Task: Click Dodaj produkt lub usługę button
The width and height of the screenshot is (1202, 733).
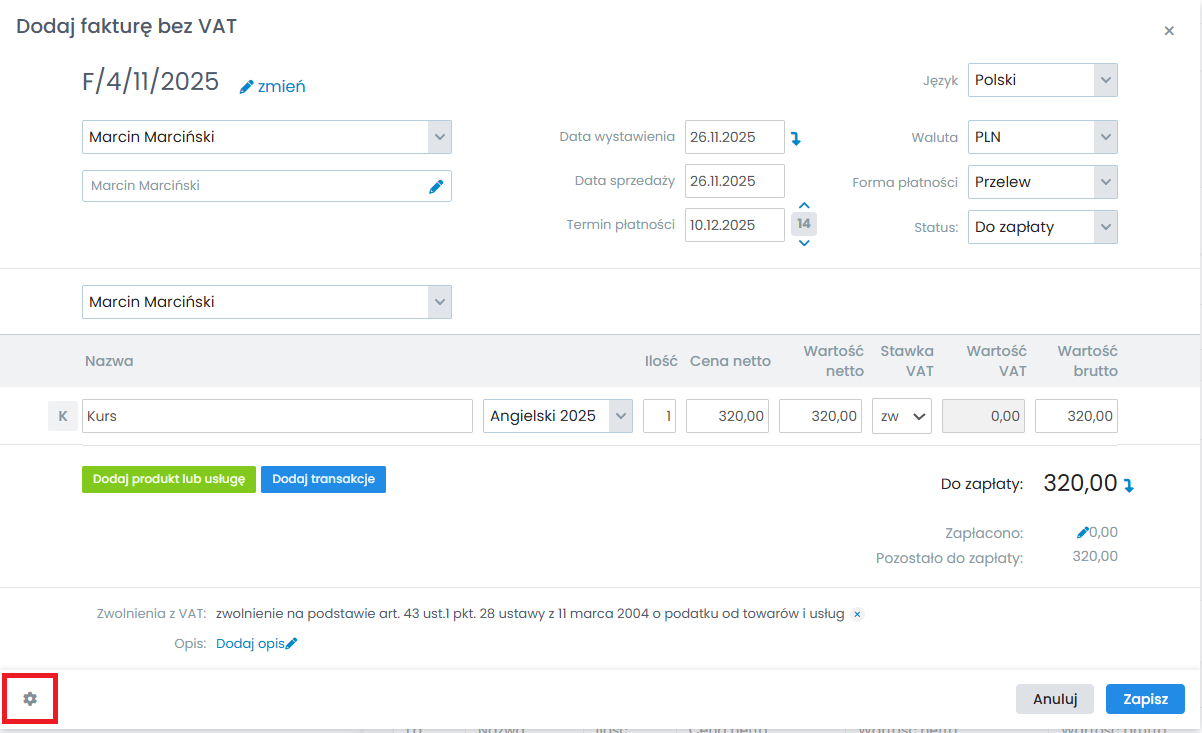Action: pos(168,480)
